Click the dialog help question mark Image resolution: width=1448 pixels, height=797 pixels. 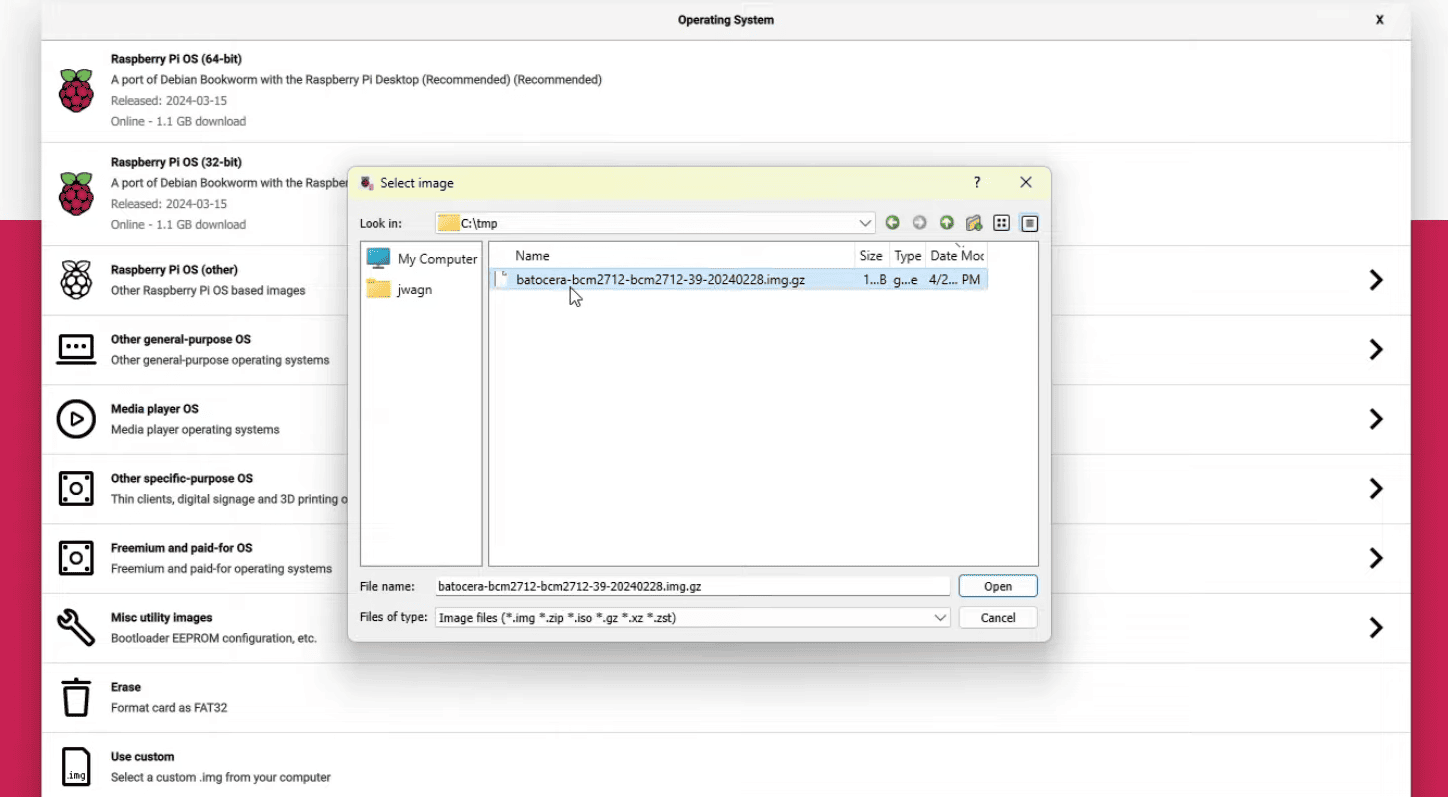(977, 183)
